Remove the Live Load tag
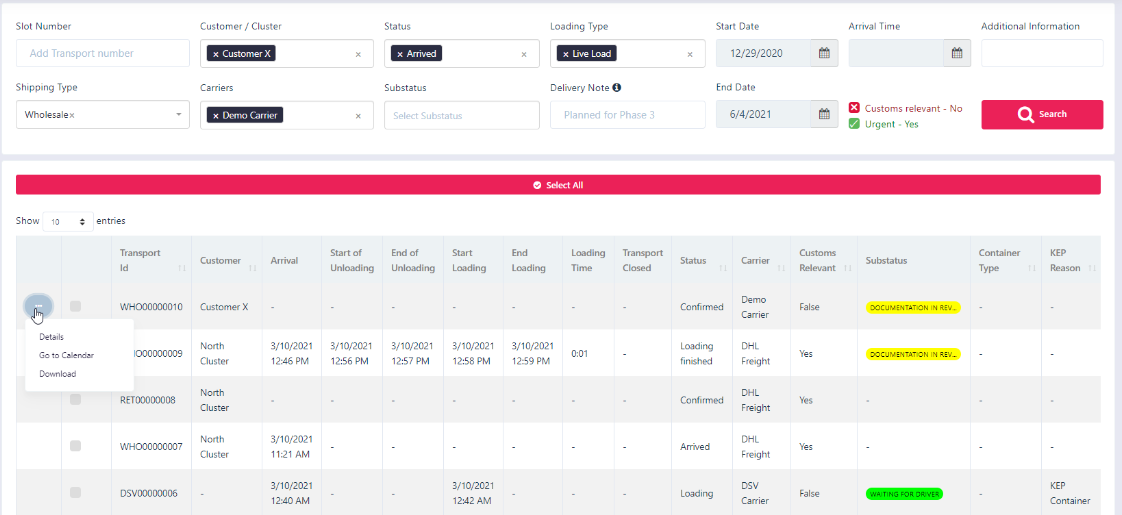 pyautogui.click(x=566, y=54)
